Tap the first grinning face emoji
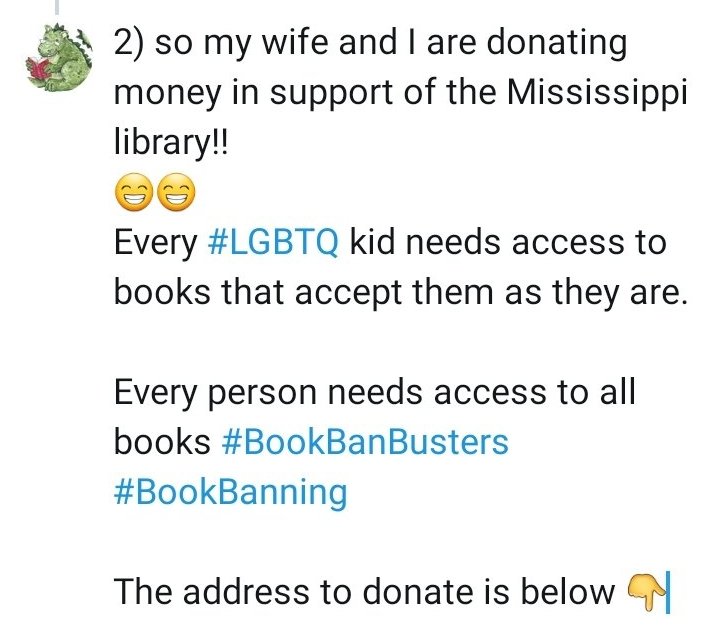This screenshot has width=715, height=625. click(133, 192)
